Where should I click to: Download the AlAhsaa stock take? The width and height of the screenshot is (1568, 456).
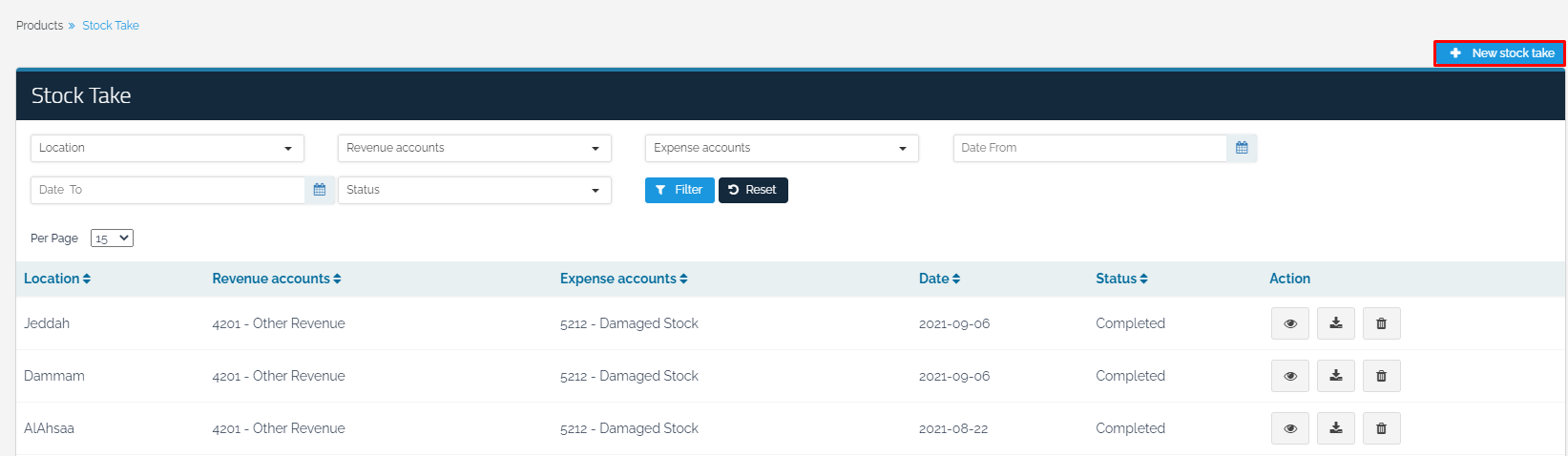click(1335, 428)
